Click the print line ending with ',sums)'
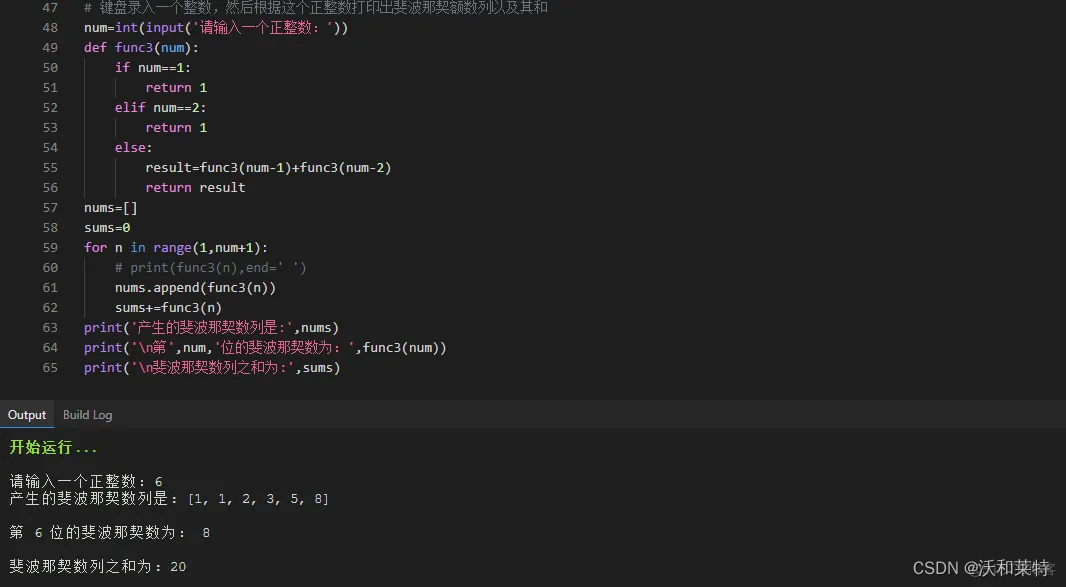Screen dimensions: 1066x587 coord(212,367)
